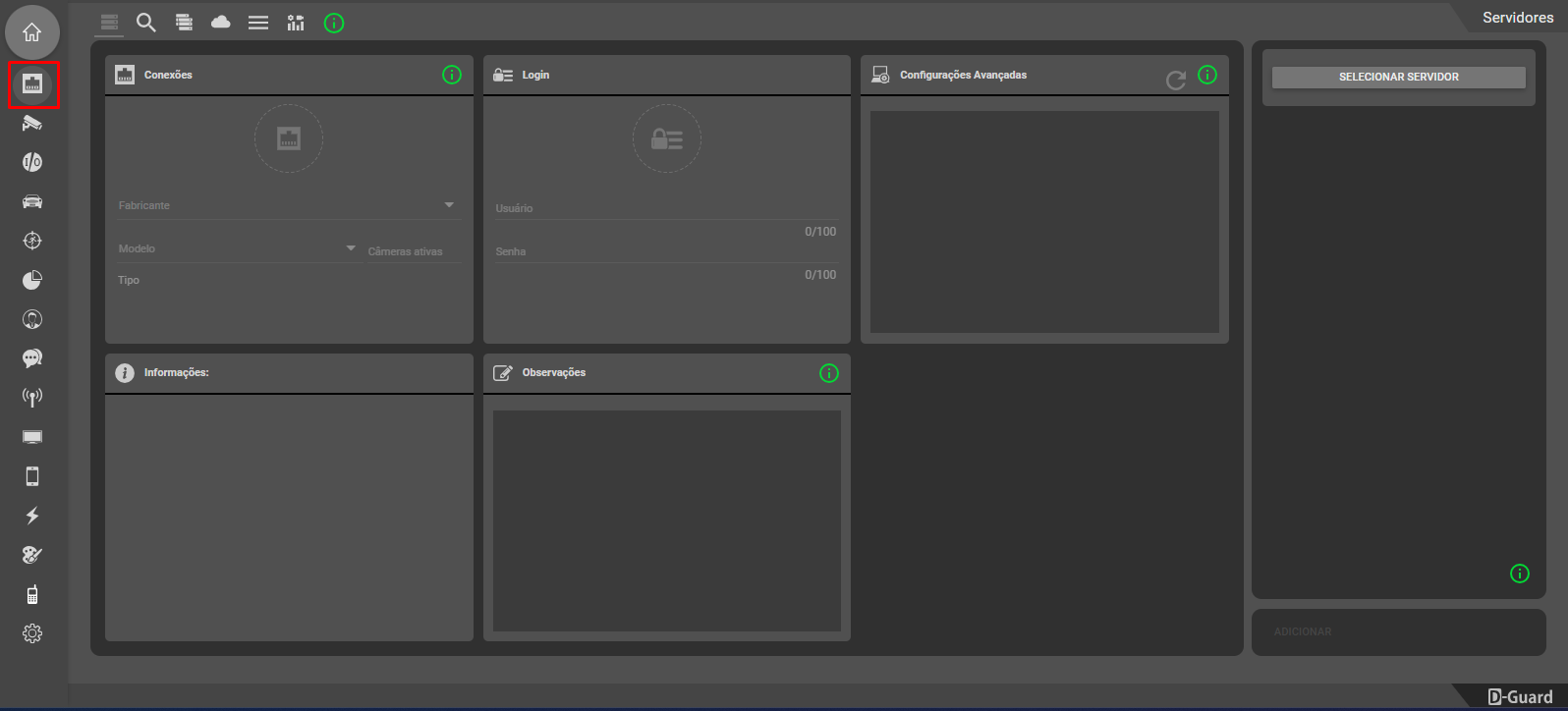Click the lightning bolt icon in sidebar

[x=32, y=516]
